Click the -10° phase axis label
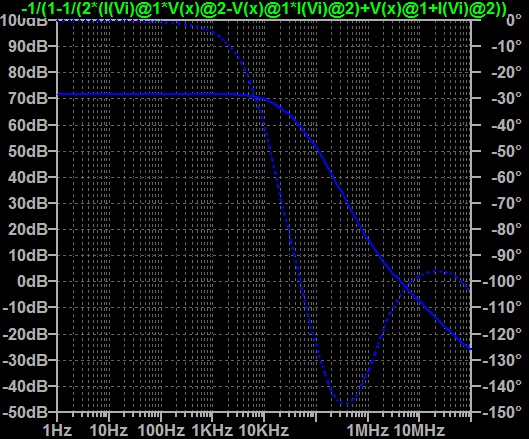Viewport: 529px width, 439px height. coord(507,46)
